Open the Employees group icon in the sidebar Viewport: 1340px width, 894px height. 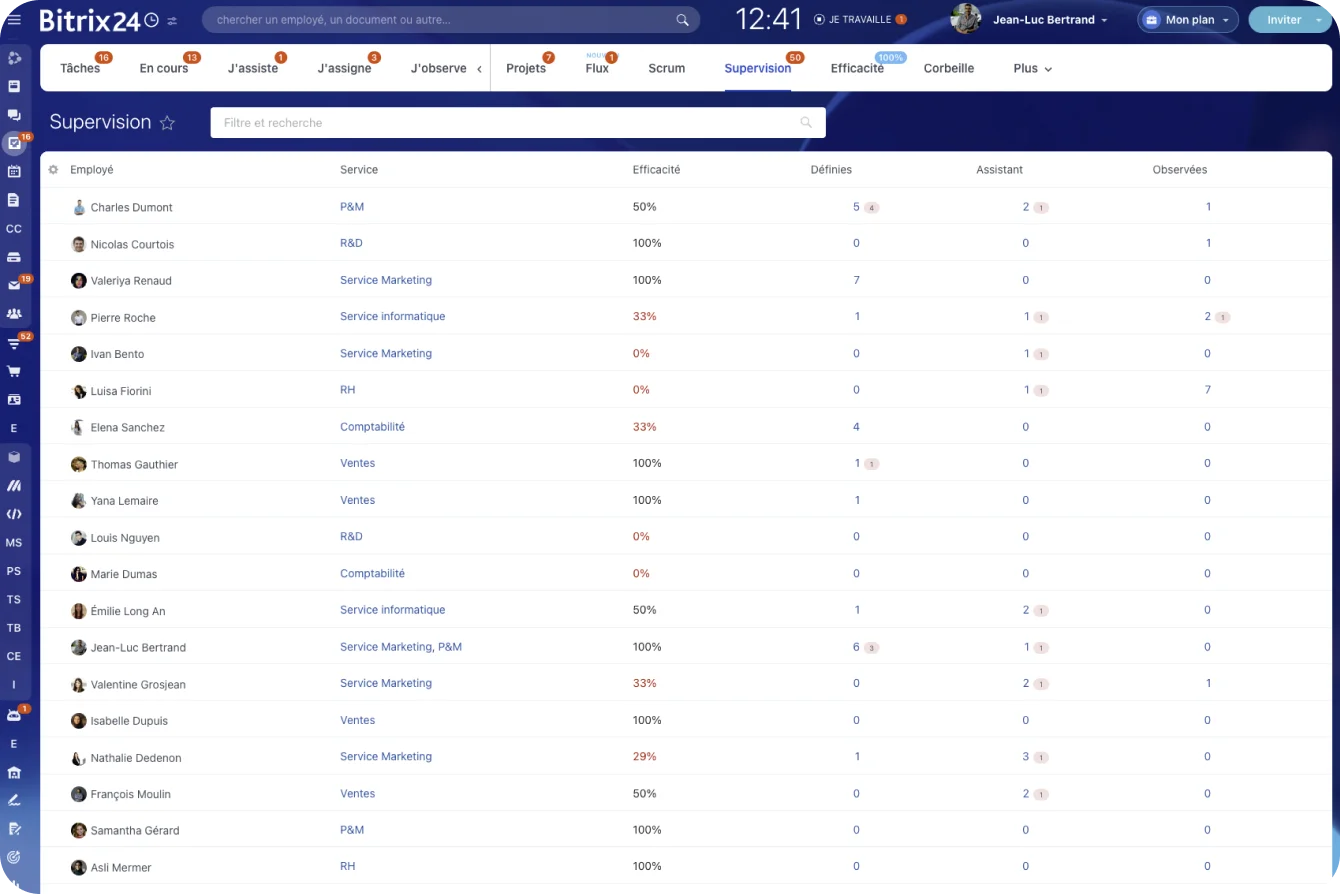[14, 313]
